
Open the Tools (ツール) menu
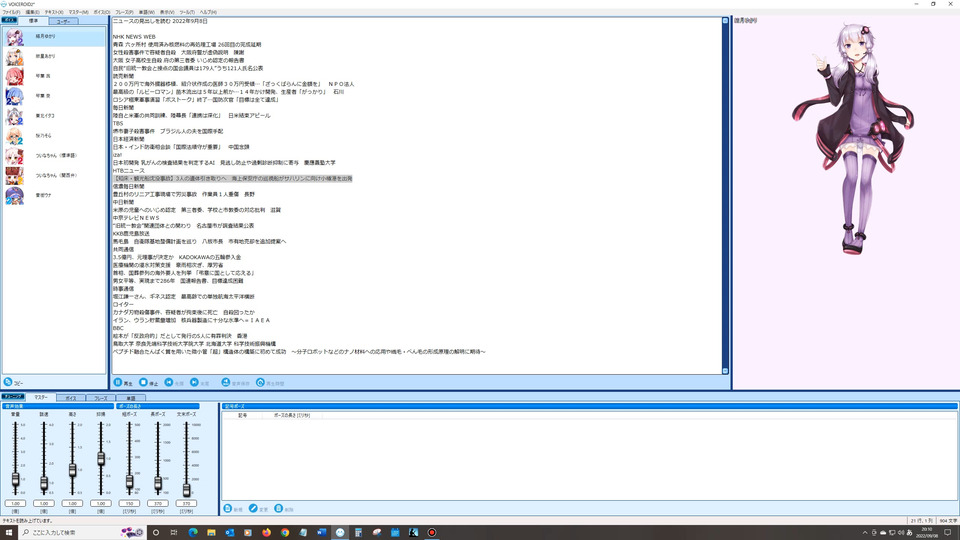coord(187,12)
